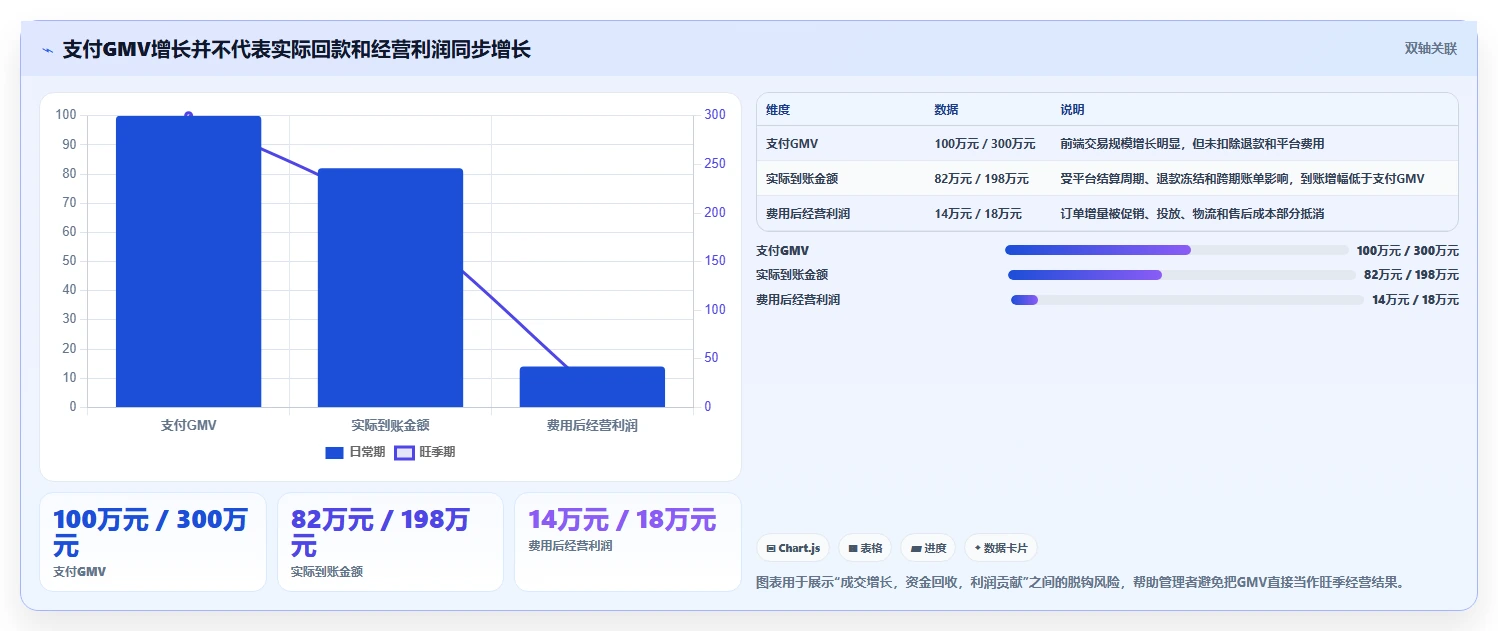Select the 数据卡片 tag
The height and width of the screenshot is (631, 1498).
(1001, 548)
